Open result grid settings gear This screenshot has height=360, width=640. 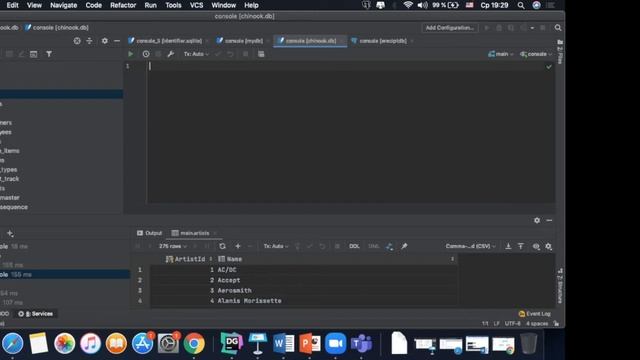(549, 246)
